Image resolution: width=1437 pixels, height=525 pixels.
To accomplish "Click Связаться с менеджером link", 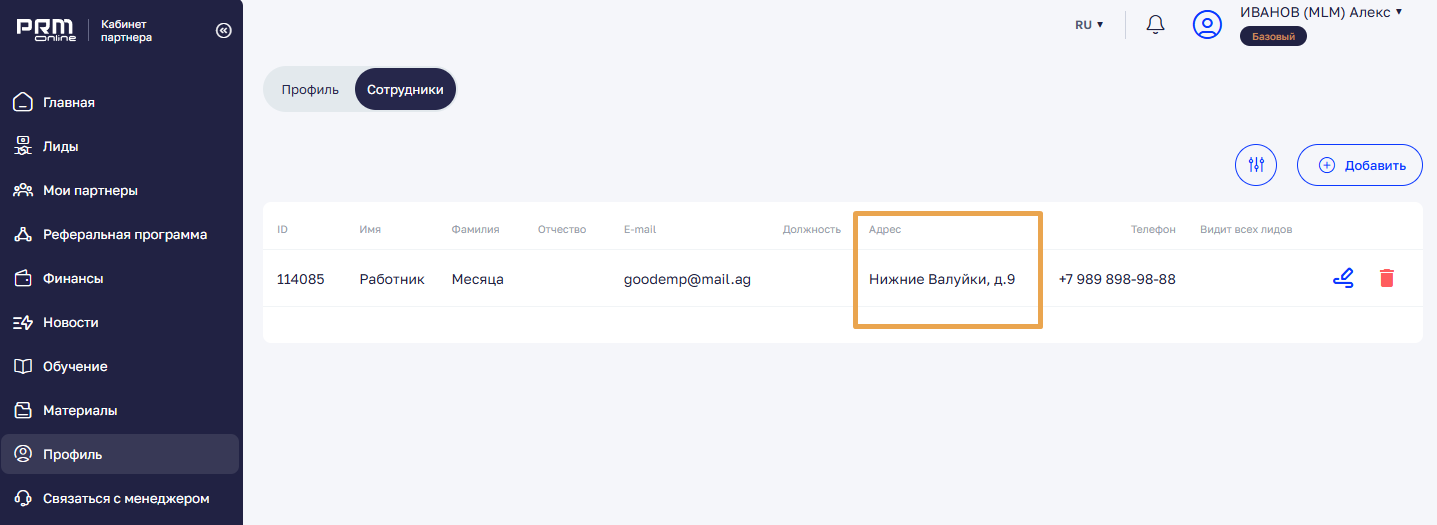I will pos(126,498).
